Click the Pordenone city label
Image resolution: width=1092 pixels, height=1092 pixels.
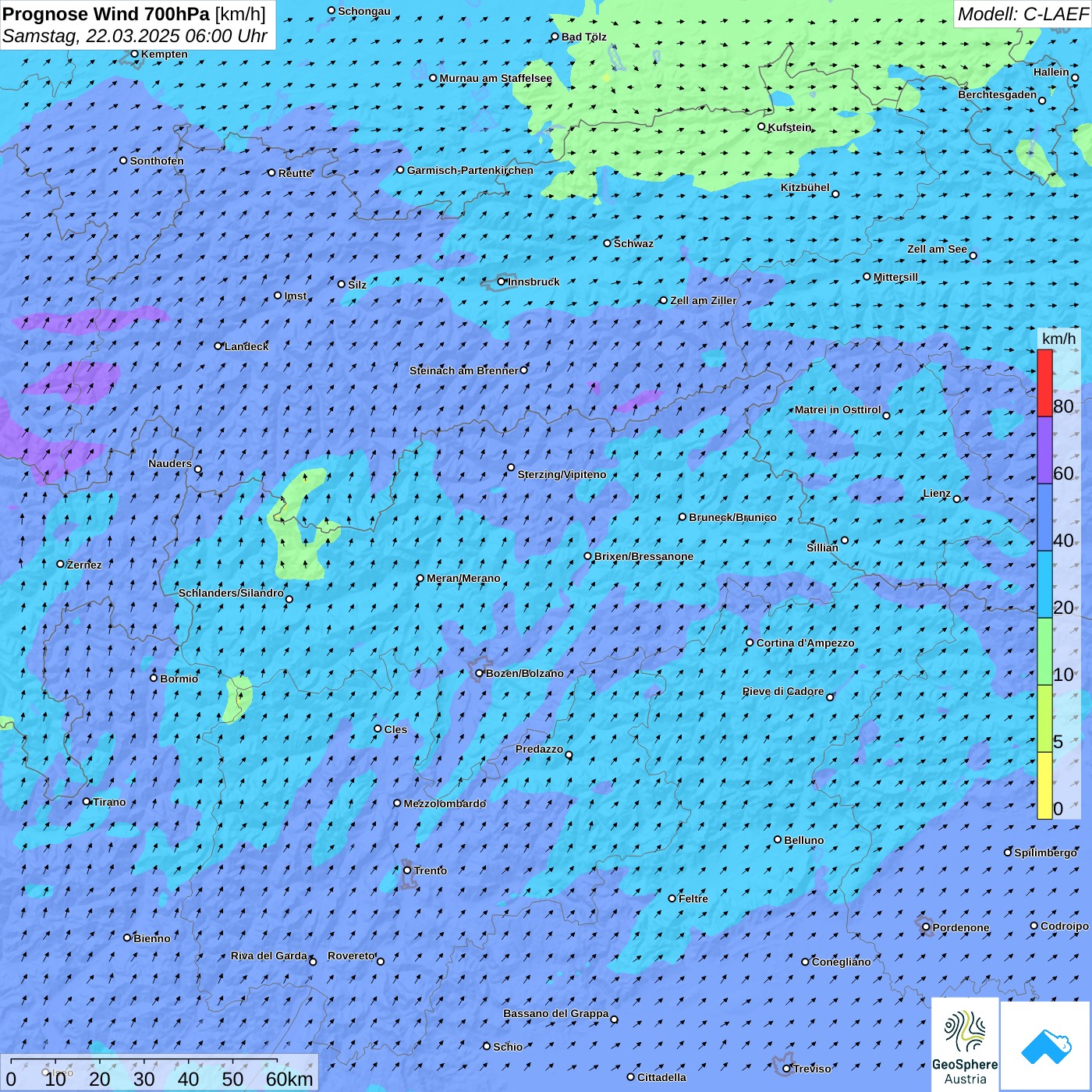click(x=961, y=927)
